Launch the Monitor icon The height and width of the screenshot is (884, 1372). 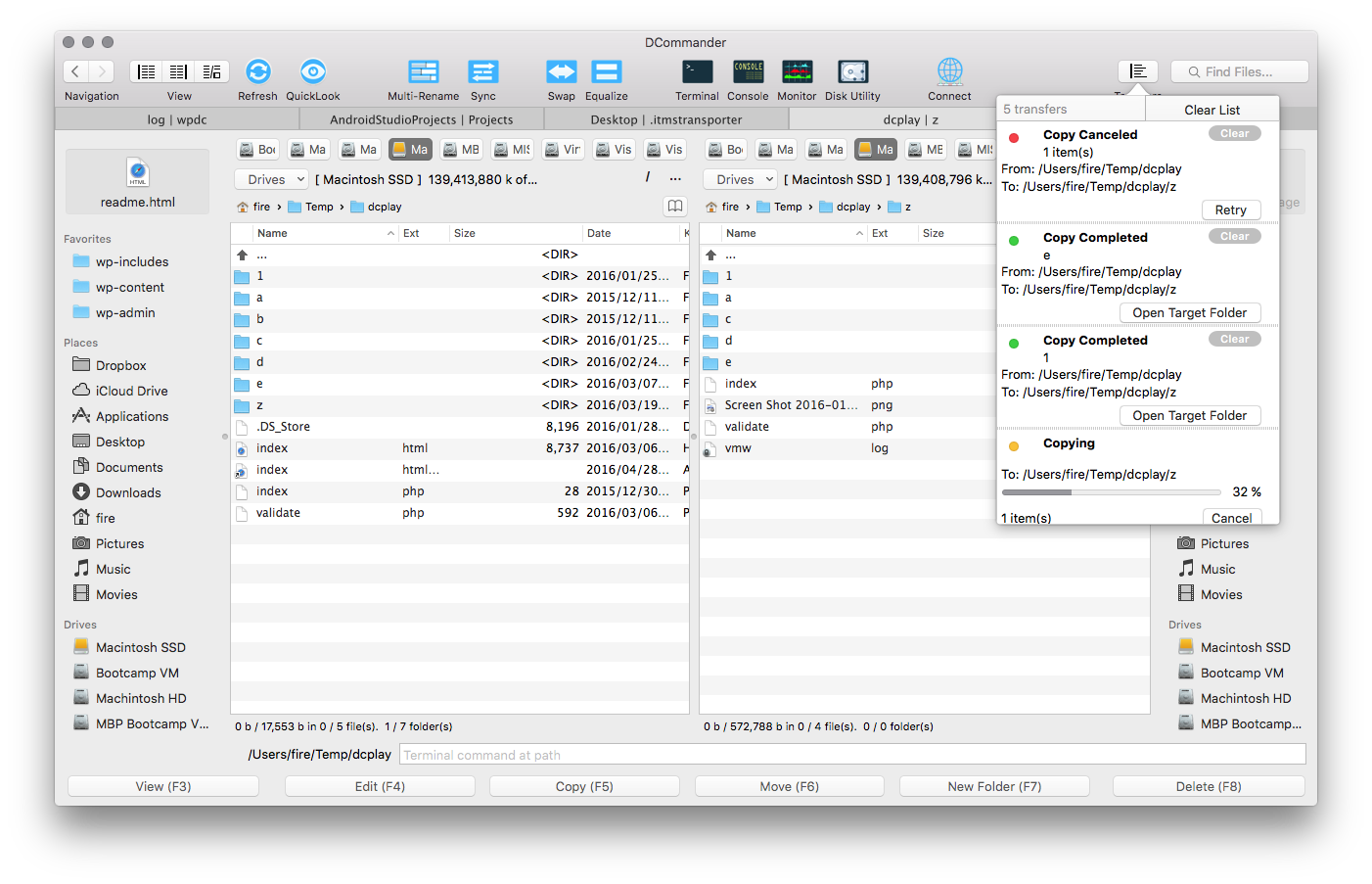point(798,71)
